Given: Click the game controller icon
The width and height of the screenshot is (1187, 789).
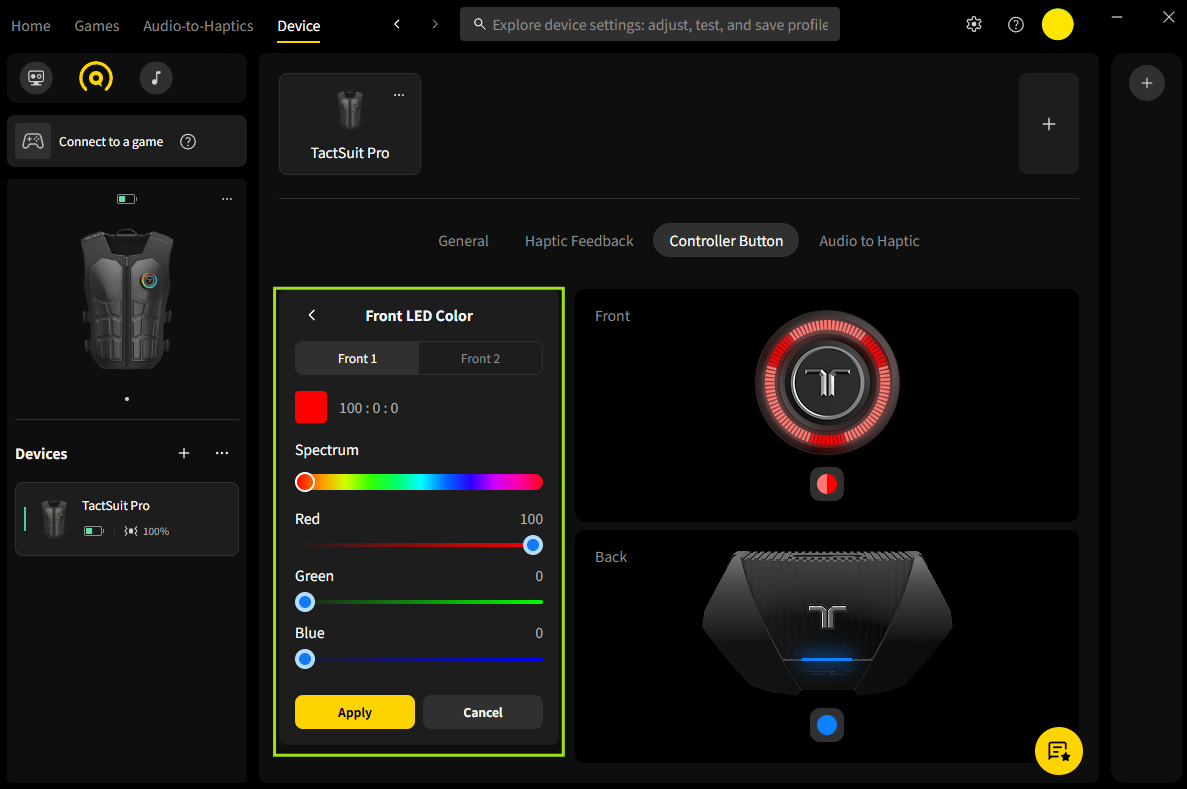Looking at the screenshot, I should [x=33, y=142].
